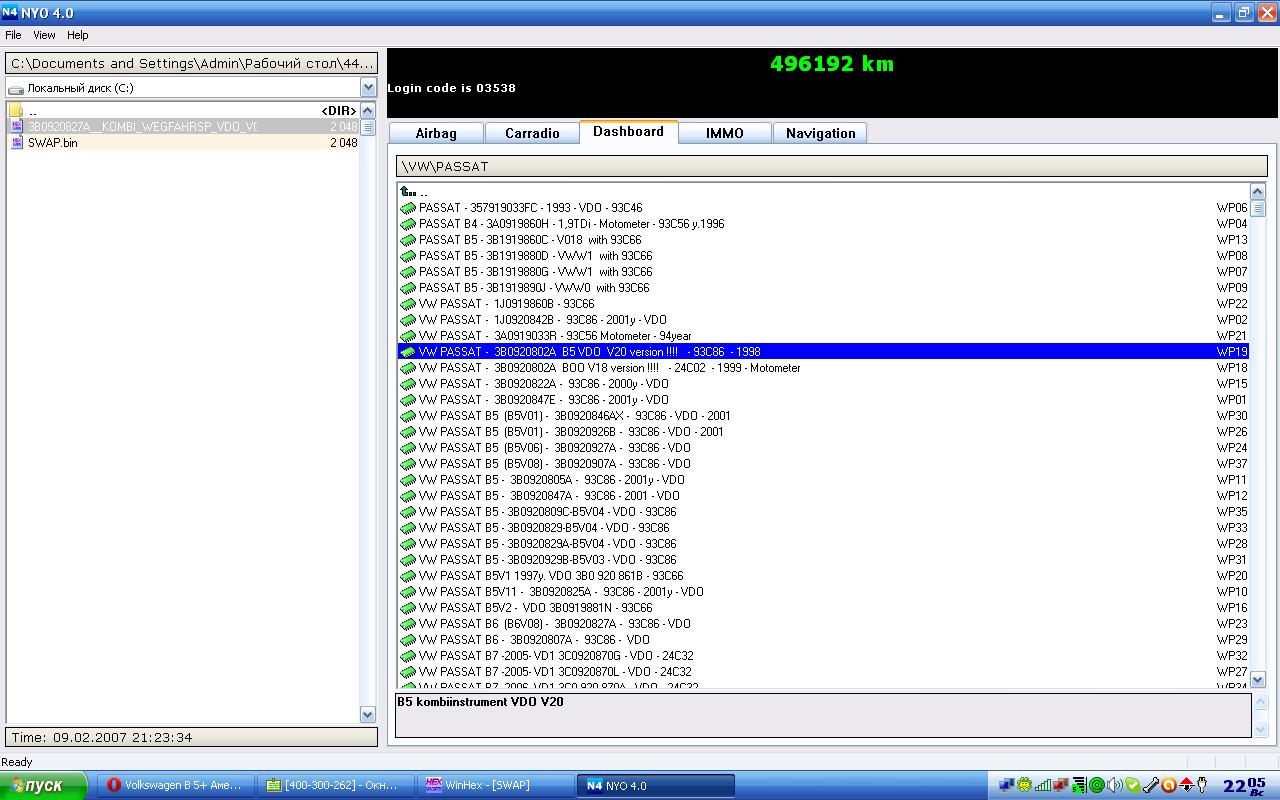Open the Help menu

tap(78, 35)
